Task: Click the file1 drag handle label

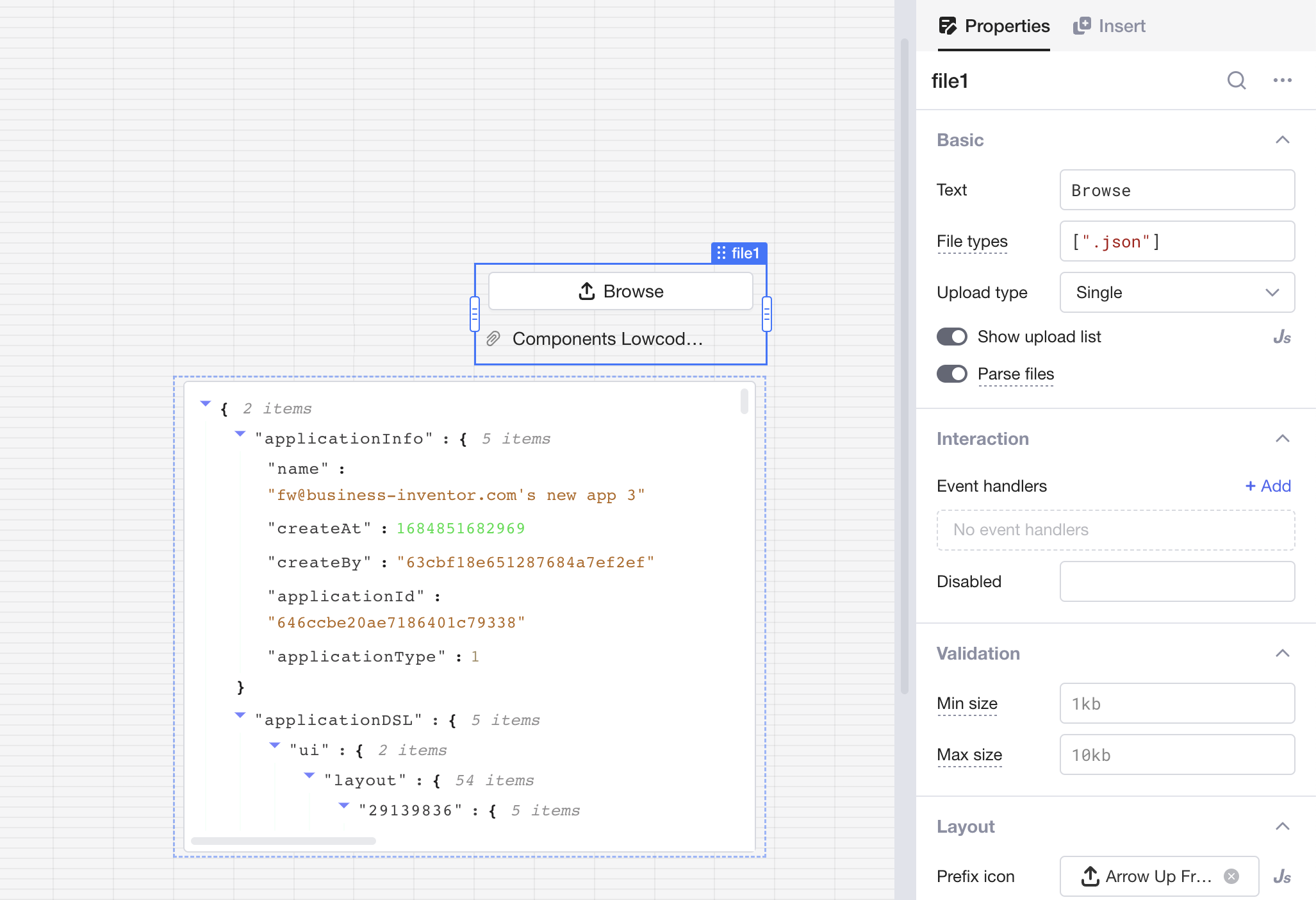Action: [x=739, y=253]
